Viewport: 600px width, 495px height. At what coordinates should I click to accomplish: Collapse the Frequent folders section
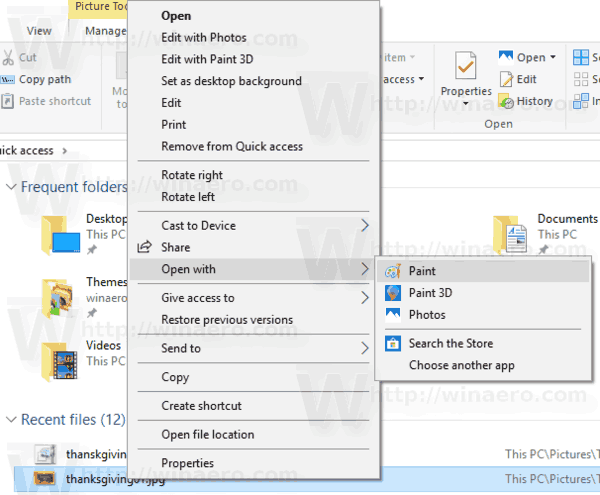(11, 187)
